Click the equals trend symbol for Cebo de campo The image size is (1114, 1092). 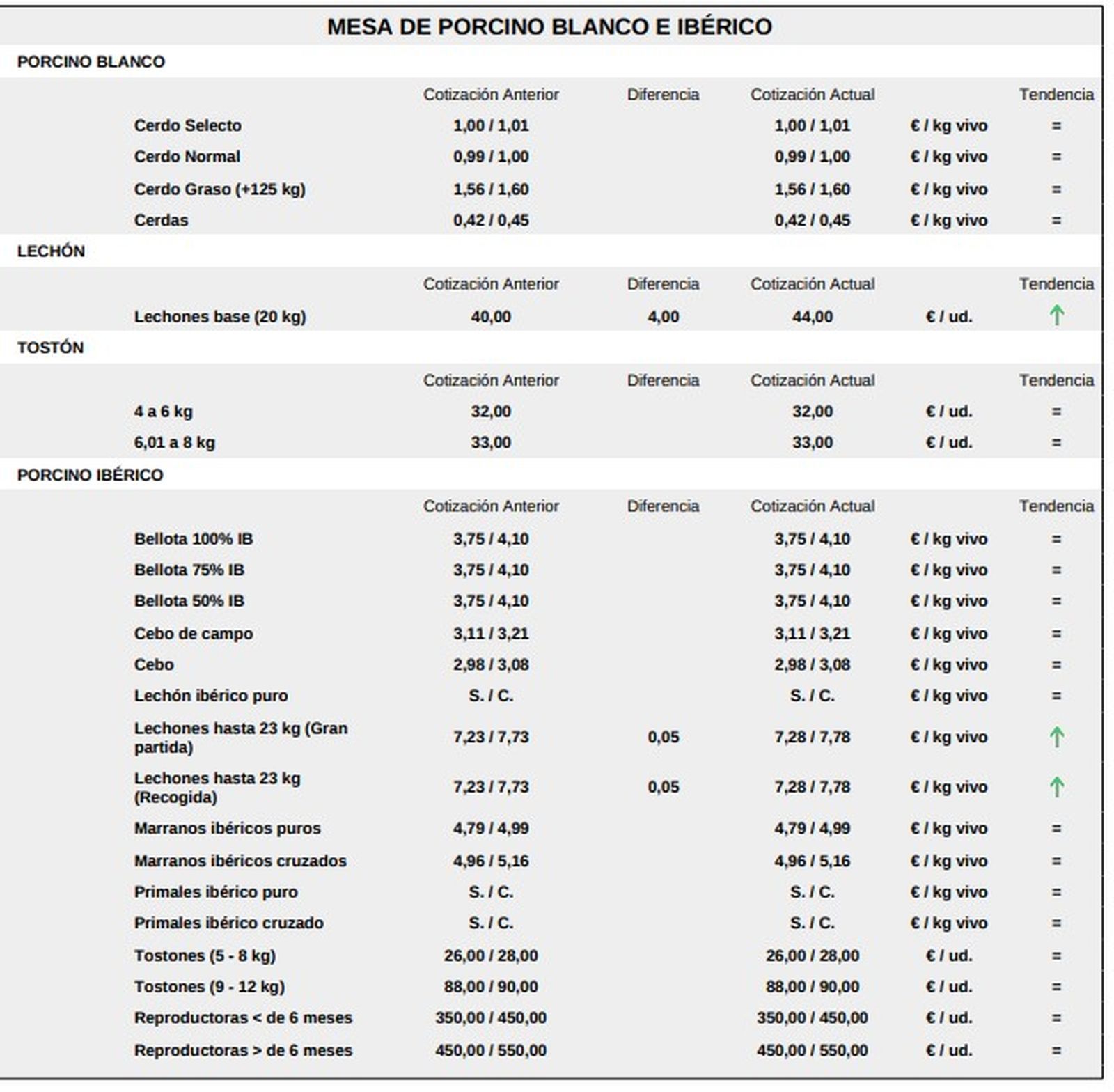click(x=1056, y=634)
